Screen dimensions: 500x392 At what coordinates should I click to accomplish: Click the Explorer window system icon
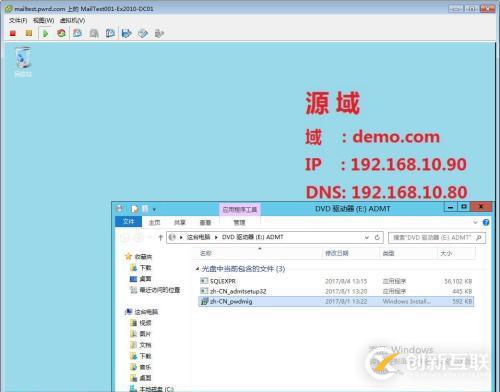119,209
